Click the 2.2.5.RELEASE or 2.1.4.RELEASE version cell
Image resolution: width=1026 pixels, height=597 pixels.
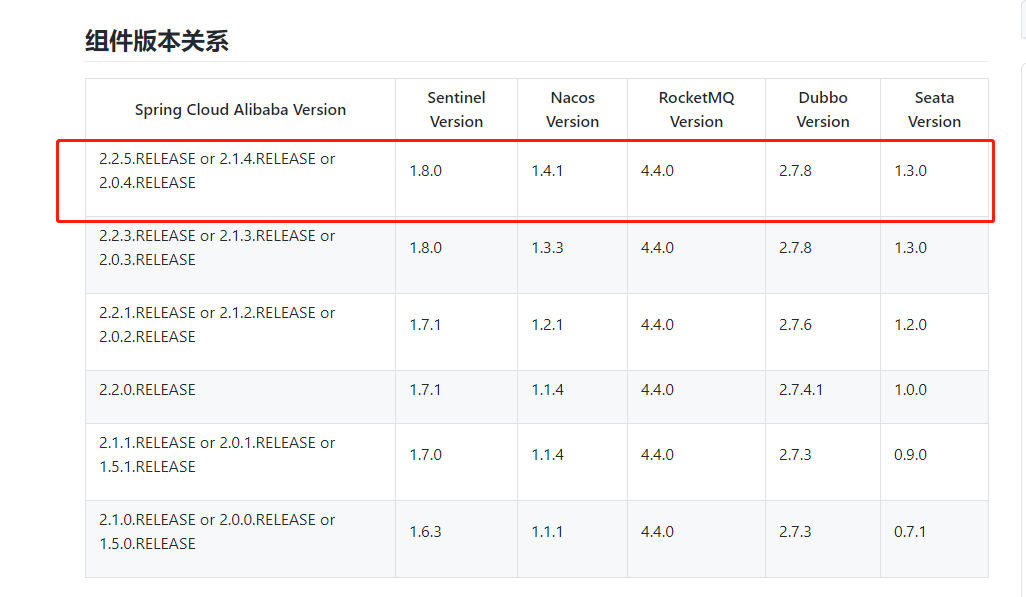click(x=240, y=178)
